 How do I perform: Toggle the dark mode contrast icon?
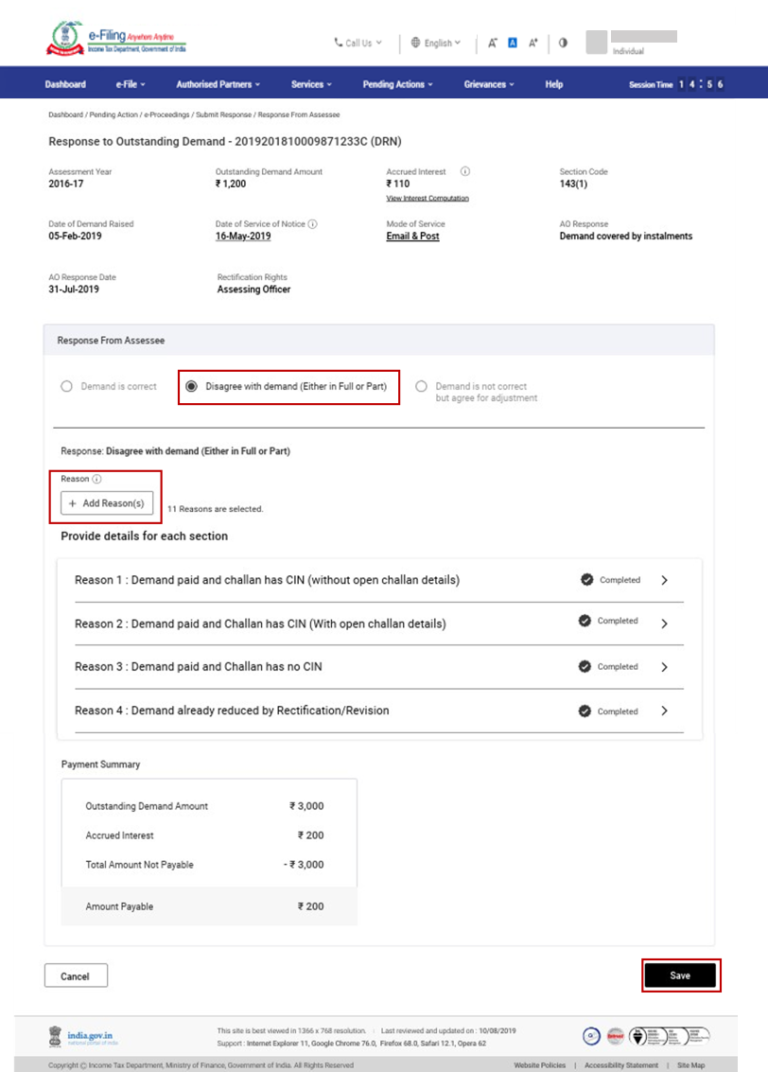[x=562, y=42]
